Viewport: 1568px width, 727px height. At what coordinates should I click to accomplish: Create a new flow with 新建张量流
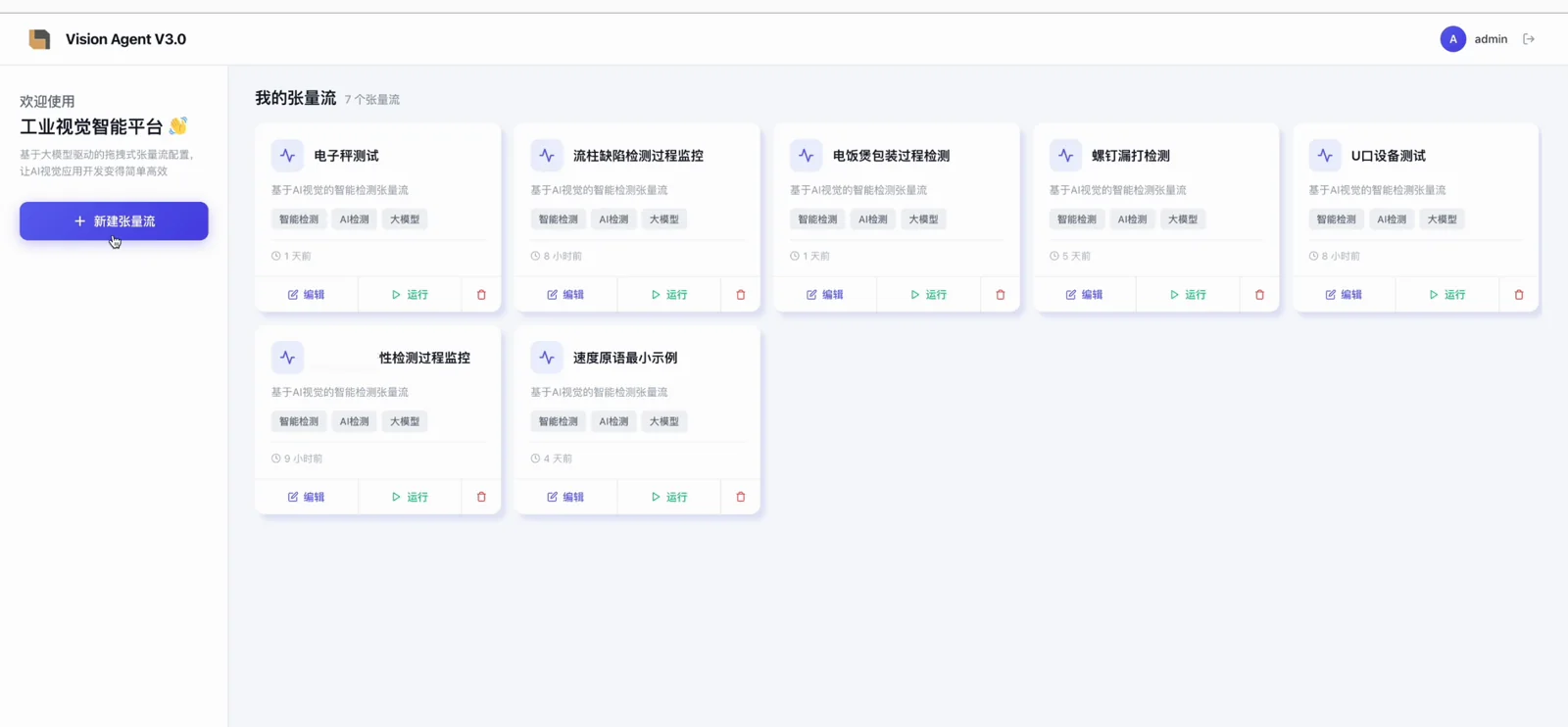point(114,221)
